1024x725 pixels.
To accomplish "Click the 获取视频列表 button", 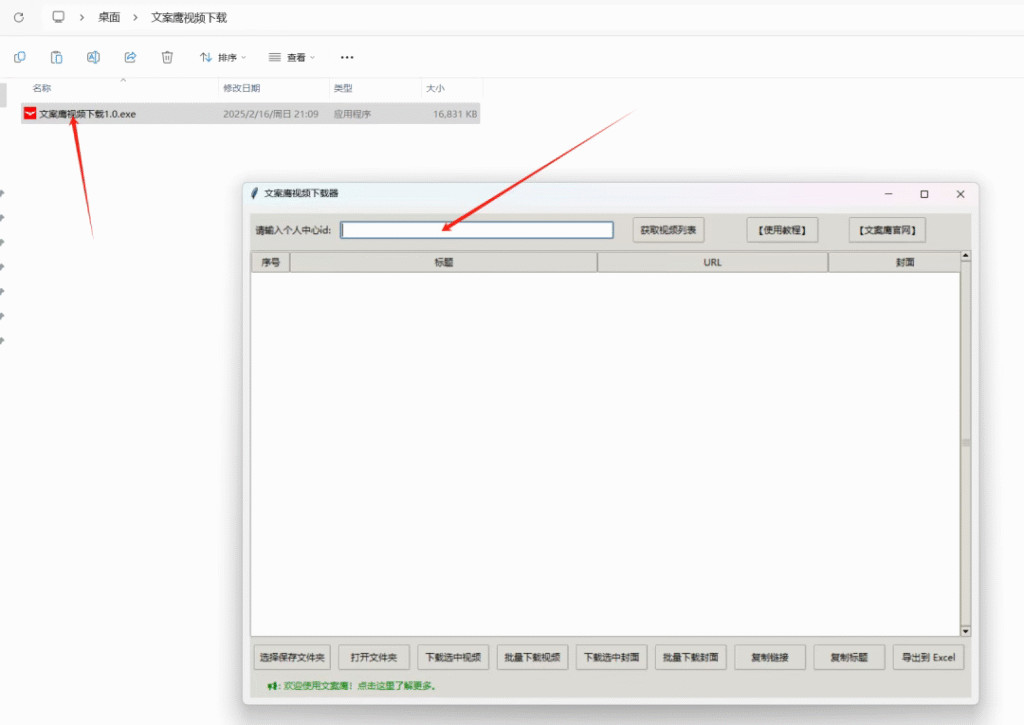I will tap(669, 230).
